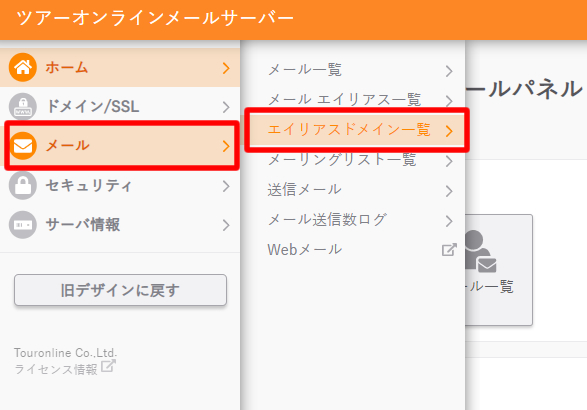Viewport: 587px width, 410px height.
Task: Expand the セキュリティ chevron arrow
Action: point(226,186)
